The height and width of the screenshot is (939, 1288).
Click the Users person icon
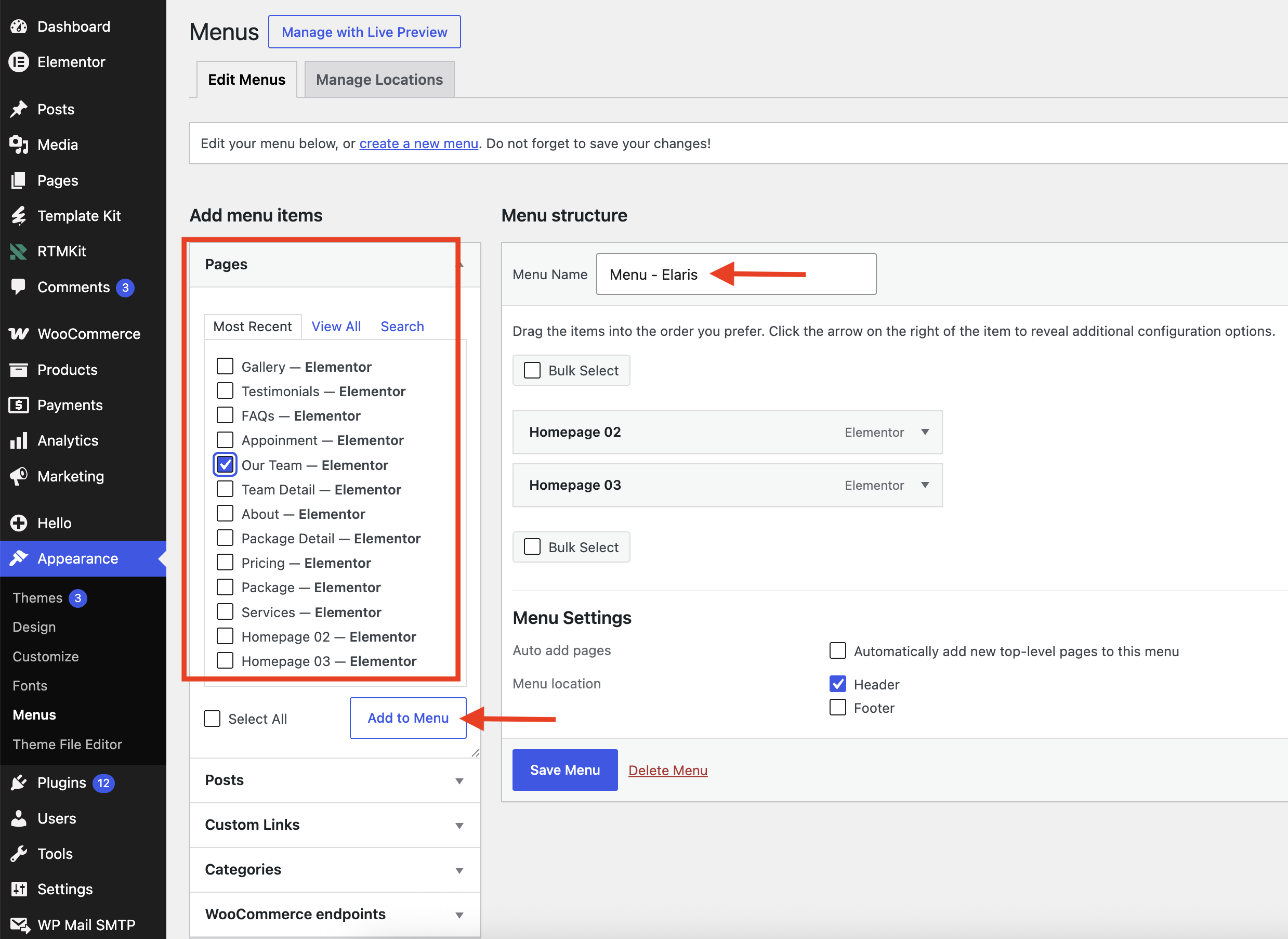(x=19, y=818)
